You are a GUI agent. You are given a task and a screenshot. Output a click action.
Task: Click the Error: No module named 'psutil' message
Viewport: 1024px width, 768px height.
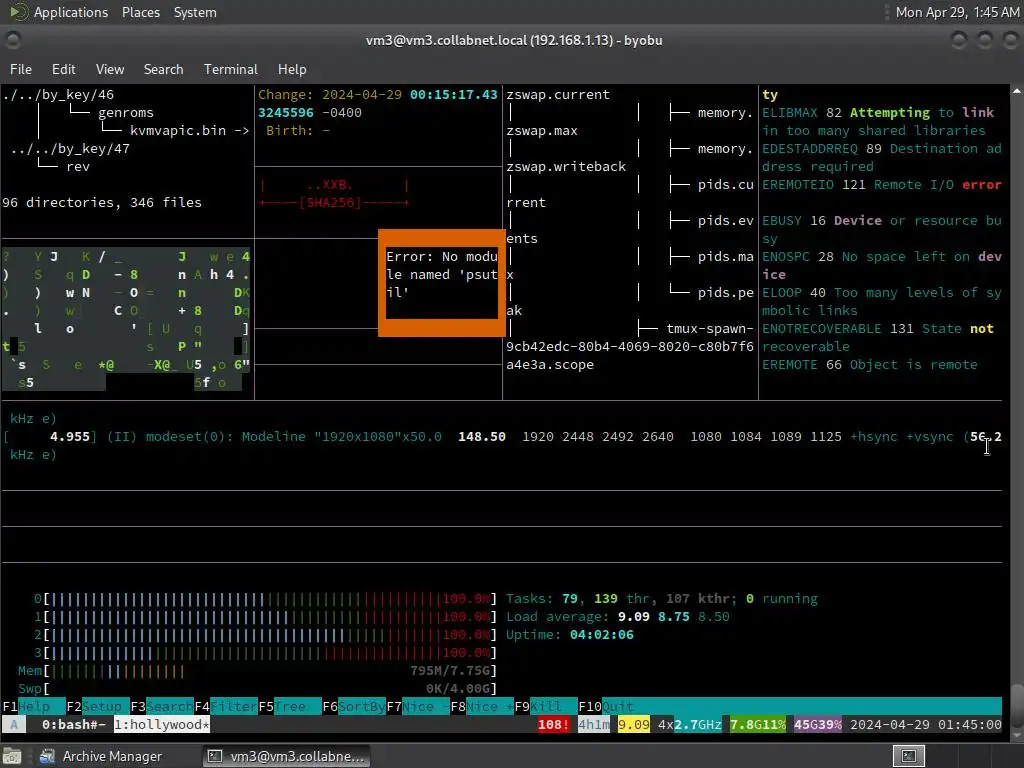442,274
